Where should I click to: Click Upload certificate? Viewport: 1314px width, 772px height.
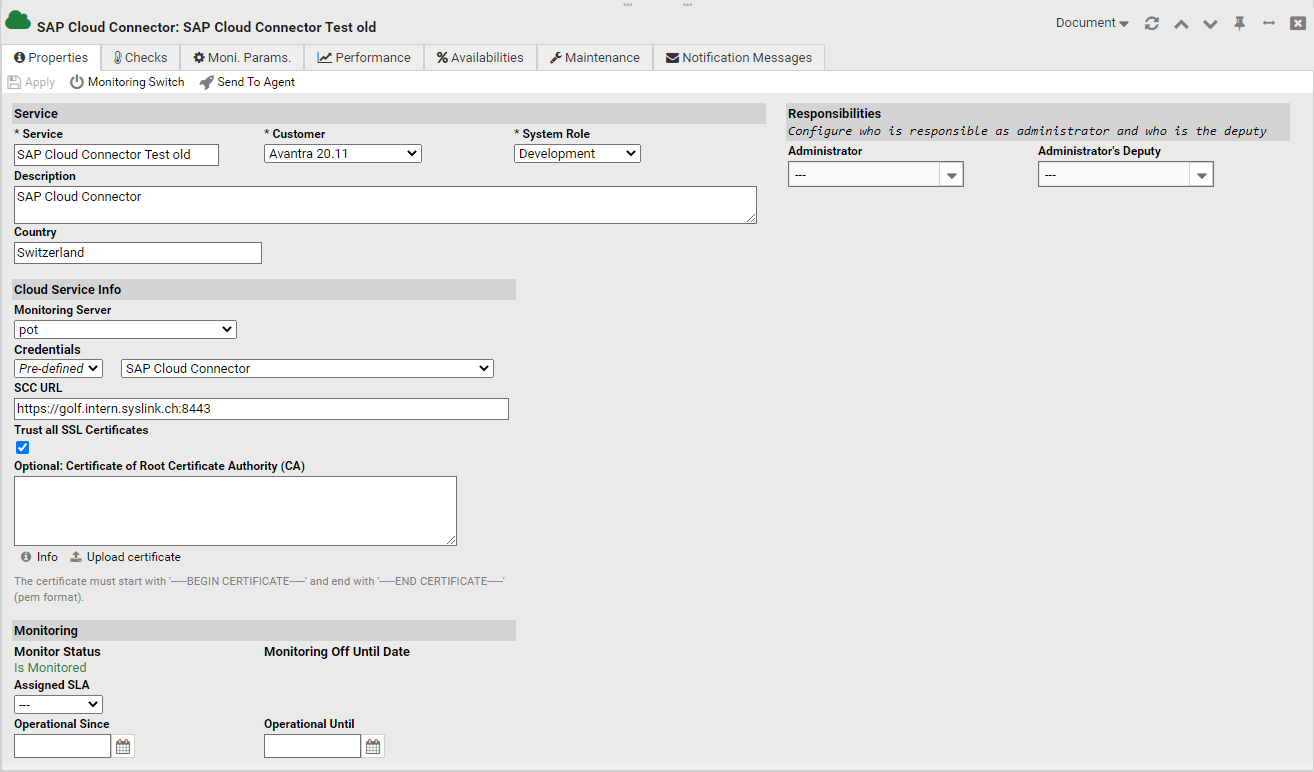click(x=125, y=557)
